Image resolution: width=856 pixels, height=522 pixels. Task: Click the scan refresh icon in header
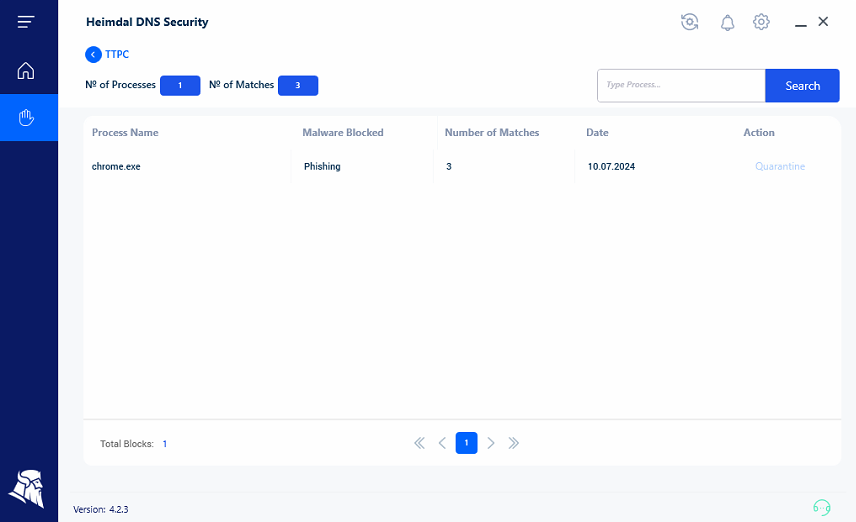(x=689, y=22)
